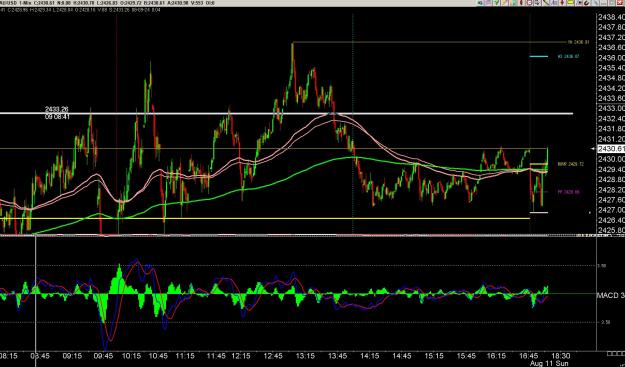Click price axis value 2431.20
The width and height of the screenshot is (625, 367).
[x=611, y=139]
